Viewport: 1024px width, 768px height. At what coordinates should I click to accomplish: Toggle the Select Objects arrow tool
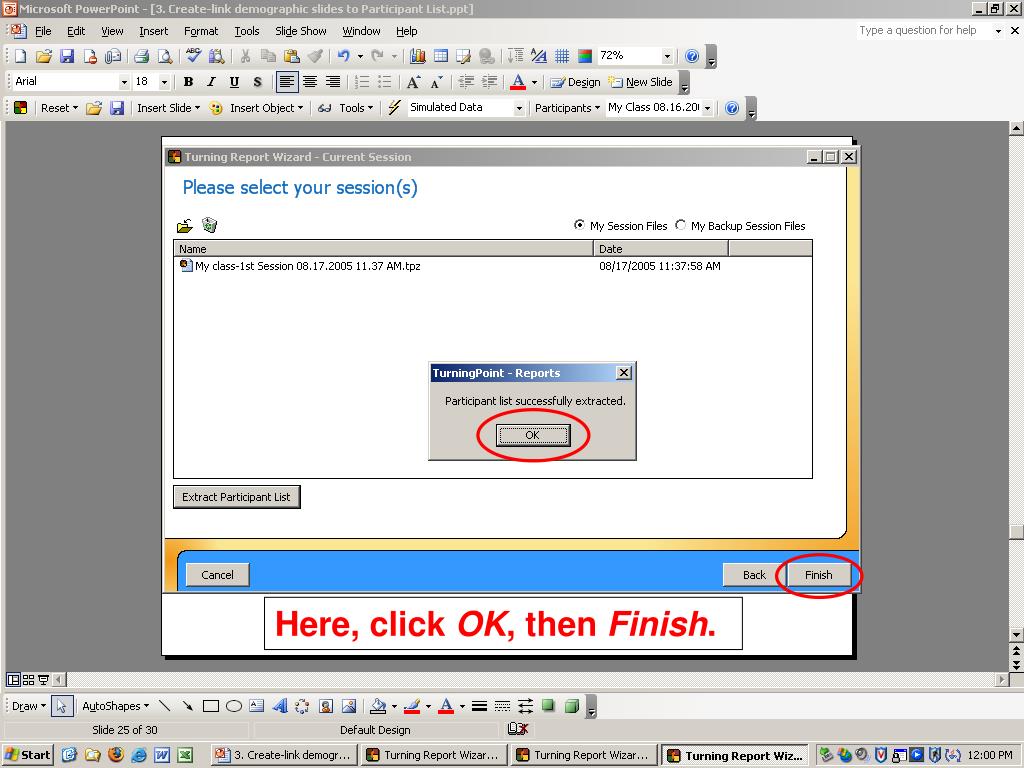tap(61, 706)
